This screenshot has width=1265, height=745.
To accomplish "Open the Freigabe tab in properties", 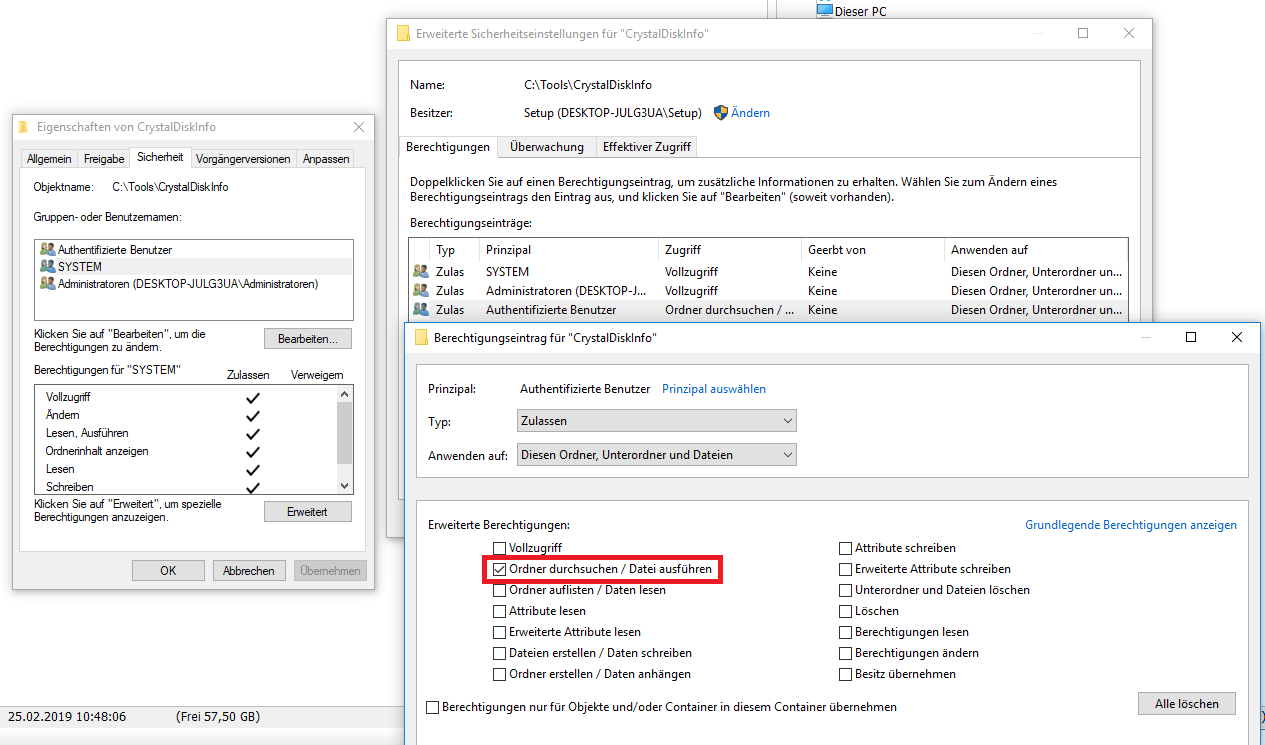I will (x=104, y=159).
